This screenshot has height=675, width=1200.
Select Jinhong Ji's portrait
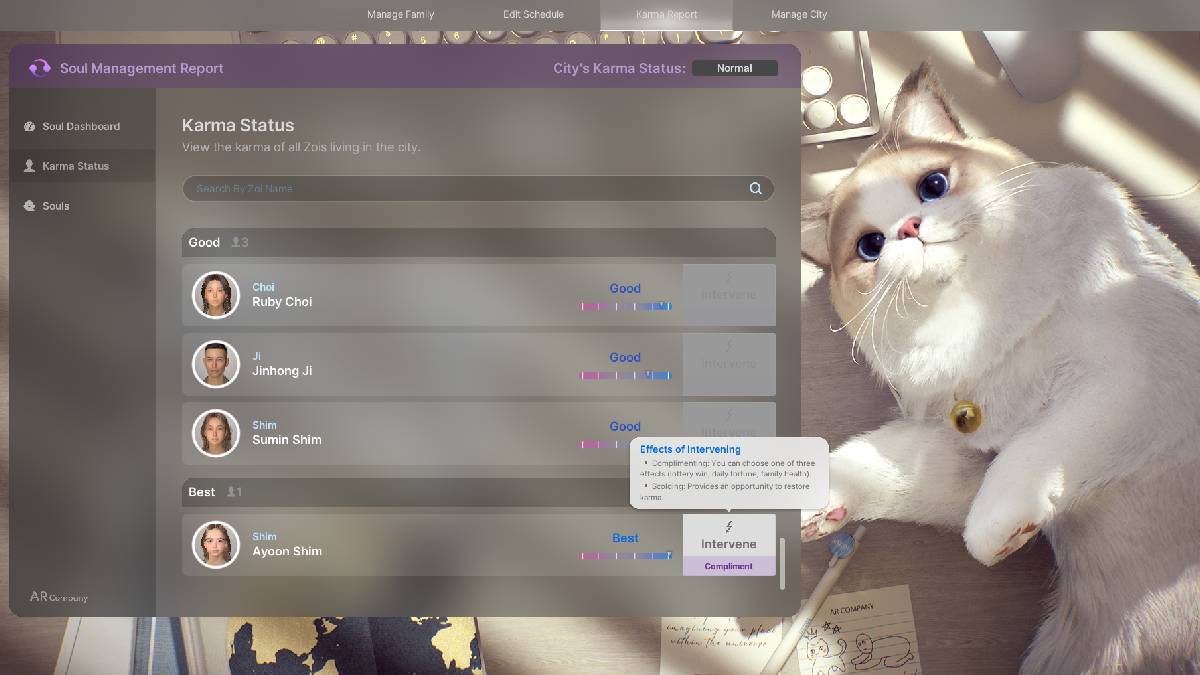216,364
